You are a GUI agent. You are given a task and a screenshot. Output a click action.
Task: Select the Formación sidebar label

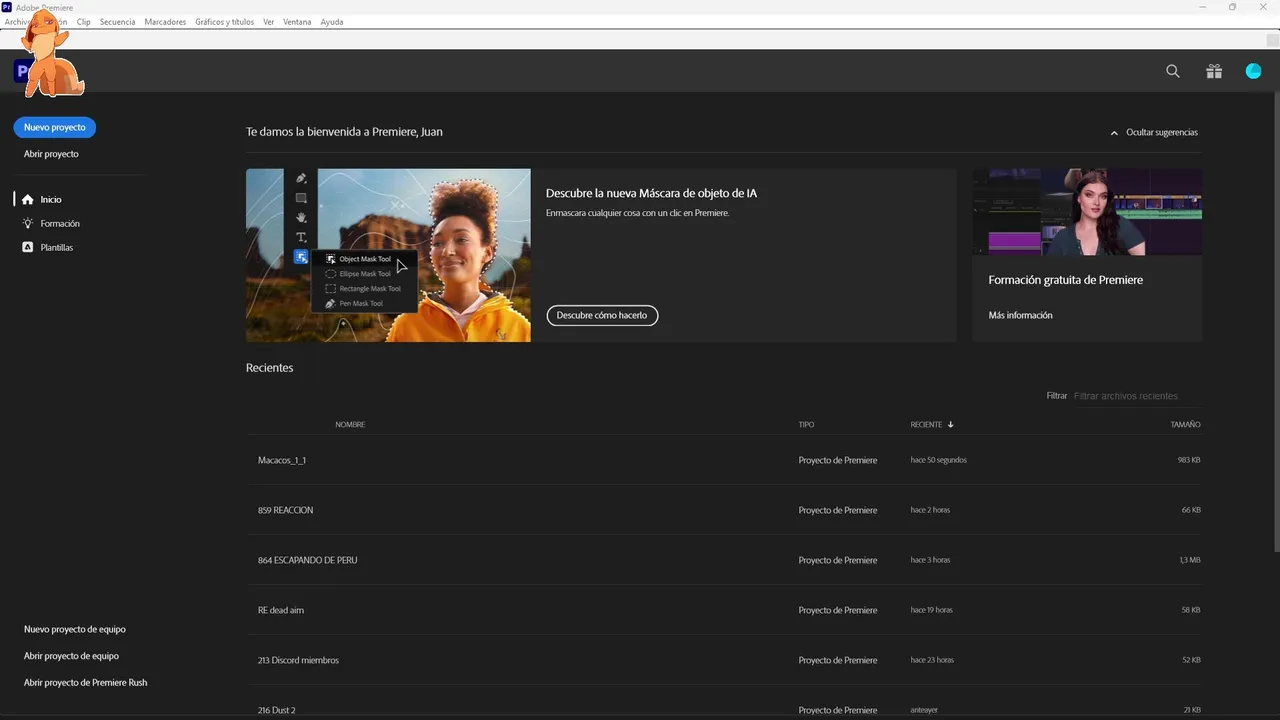[x=60, y=223]
